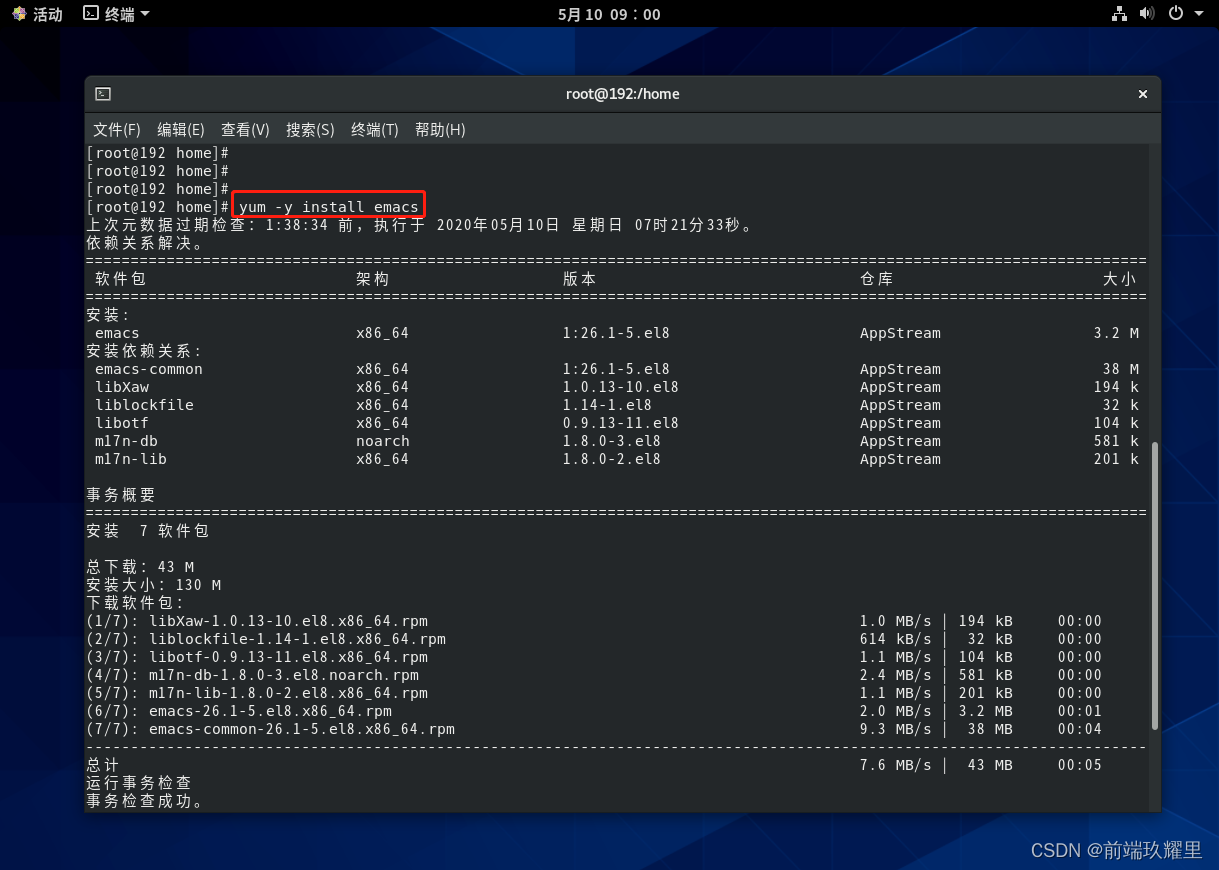Open the clock and calendar at 5月10 09:00
Image resolution: width=1219 pixels, height=870 pixels.
tap(609, 14)
